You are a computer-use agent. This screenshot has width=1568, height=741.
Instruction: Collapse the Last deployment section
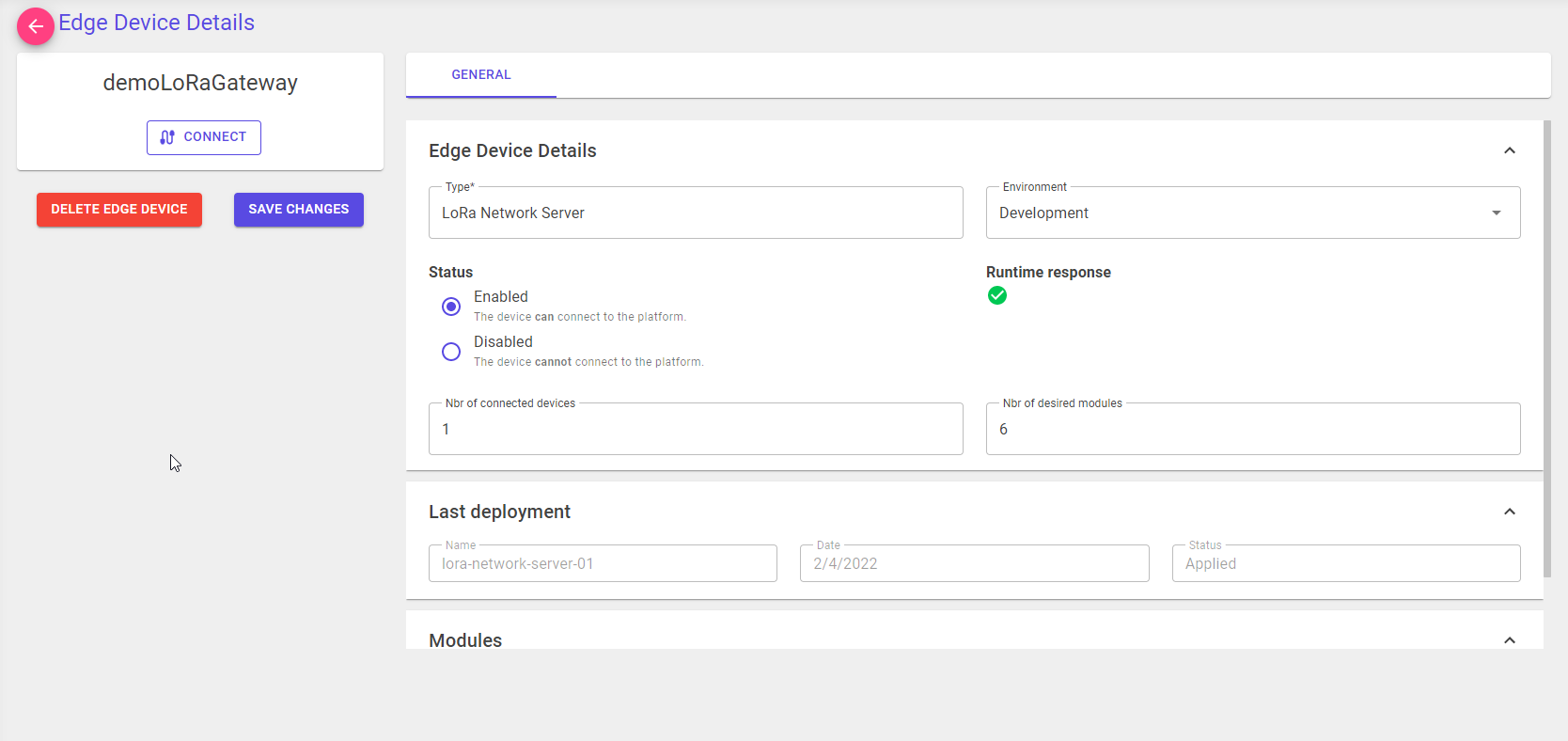point(1509,512)
